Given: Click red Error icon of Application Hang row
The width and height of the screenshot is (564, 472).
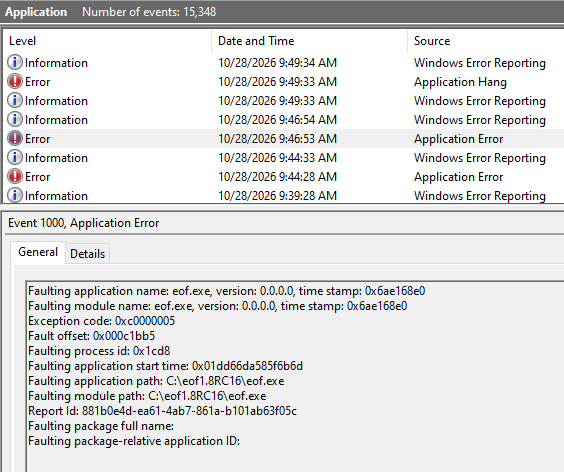Looking at the screenshot, I should click(x=15, y=81).
